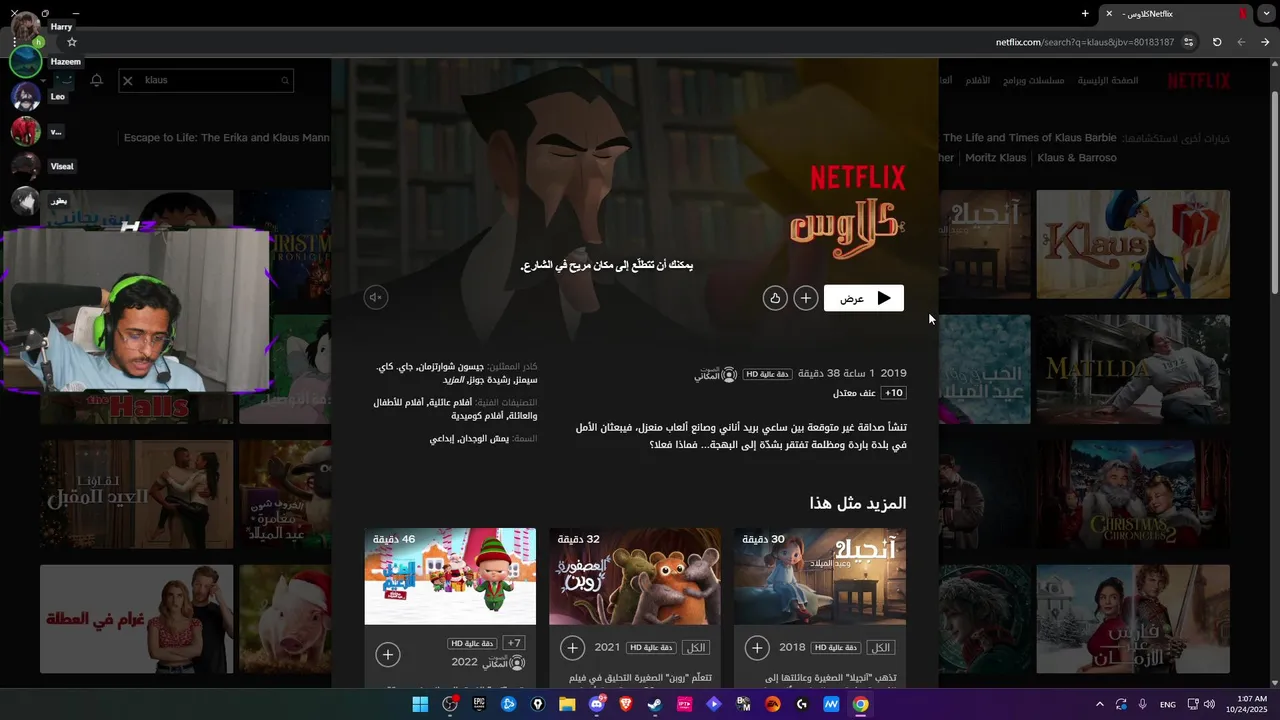Add the 46-minute title to My List
This screenshot has width=1280, height=720.
coord(388,655)
